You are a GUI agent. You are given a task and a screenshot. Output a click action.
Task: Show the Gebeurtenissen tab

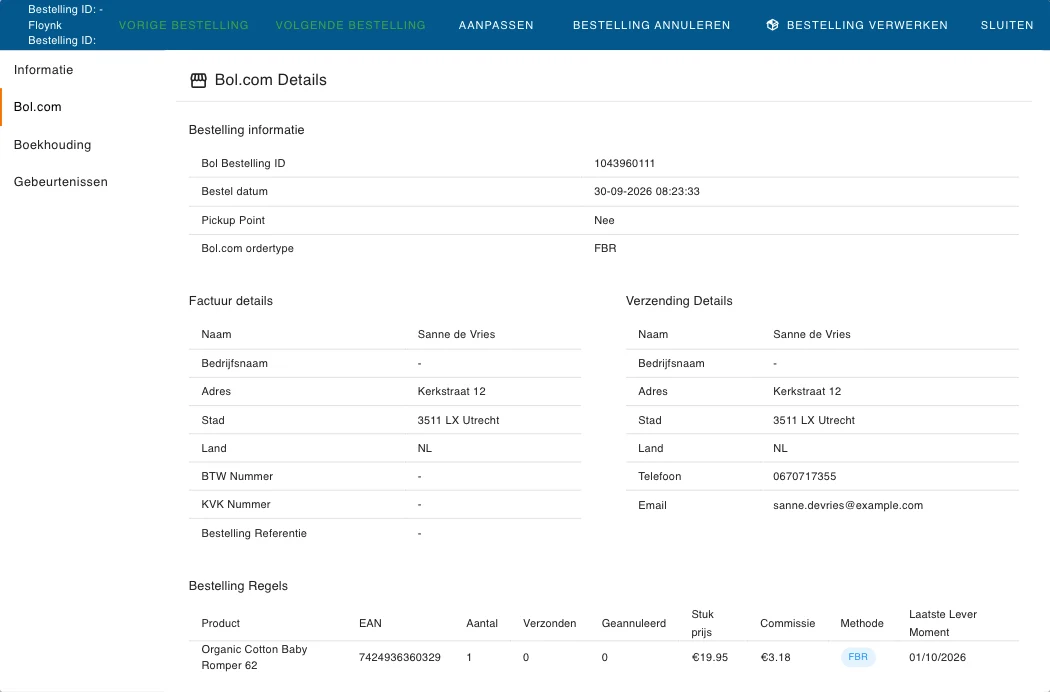[x=60, y=182]
